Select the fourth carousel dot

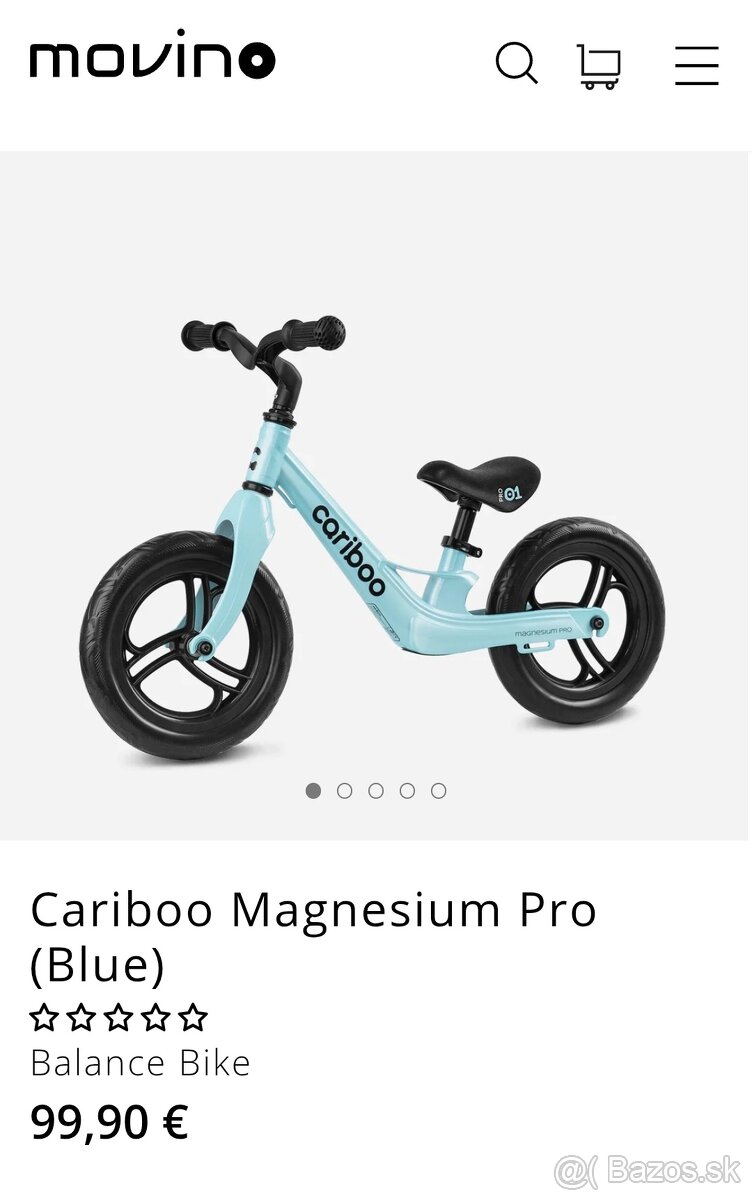click(x=407, y=791)
